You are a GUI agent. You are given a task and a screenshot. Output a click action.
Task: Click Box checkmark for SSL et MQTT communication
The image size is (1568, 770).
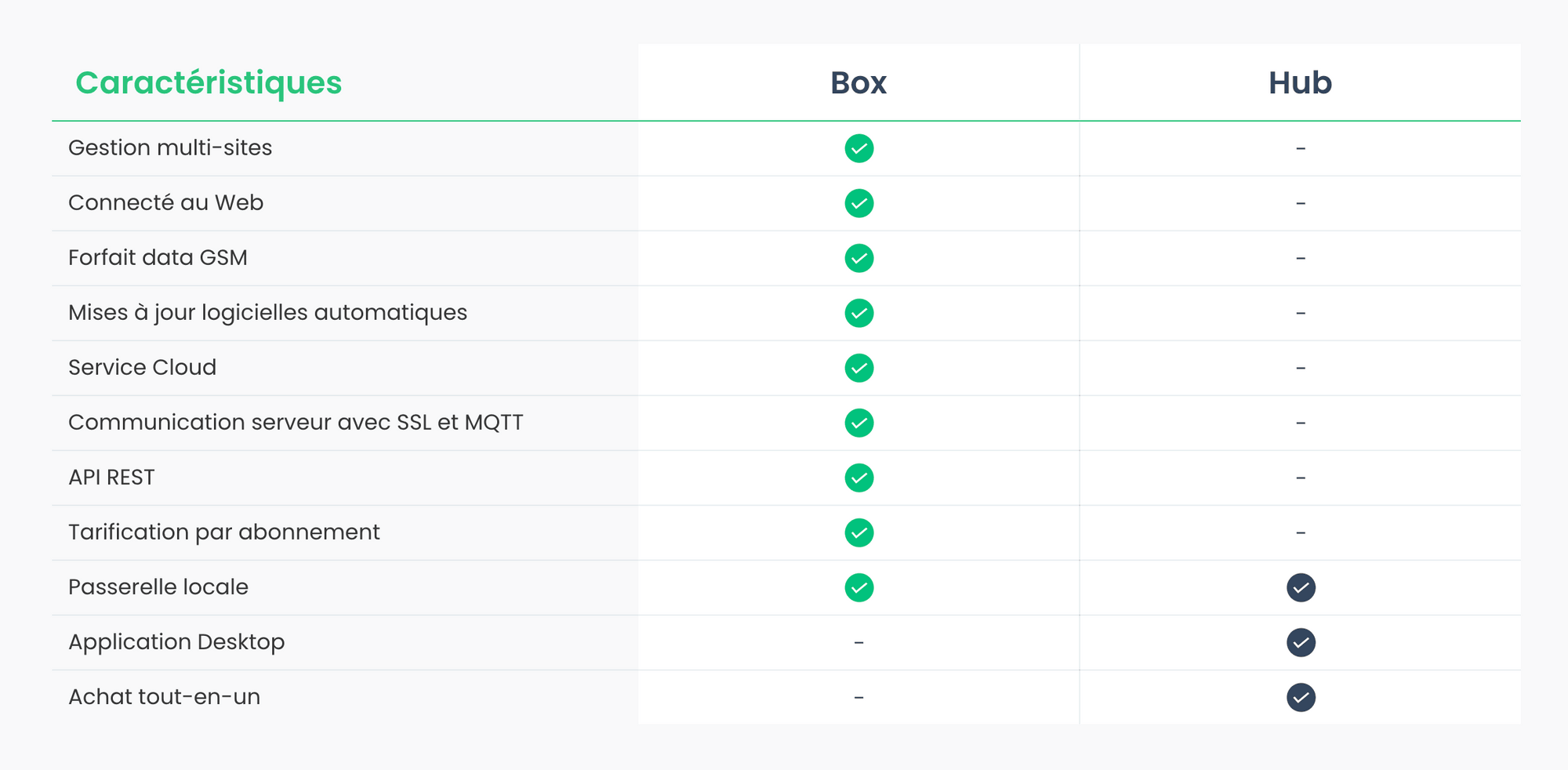(x=858, y=423)
